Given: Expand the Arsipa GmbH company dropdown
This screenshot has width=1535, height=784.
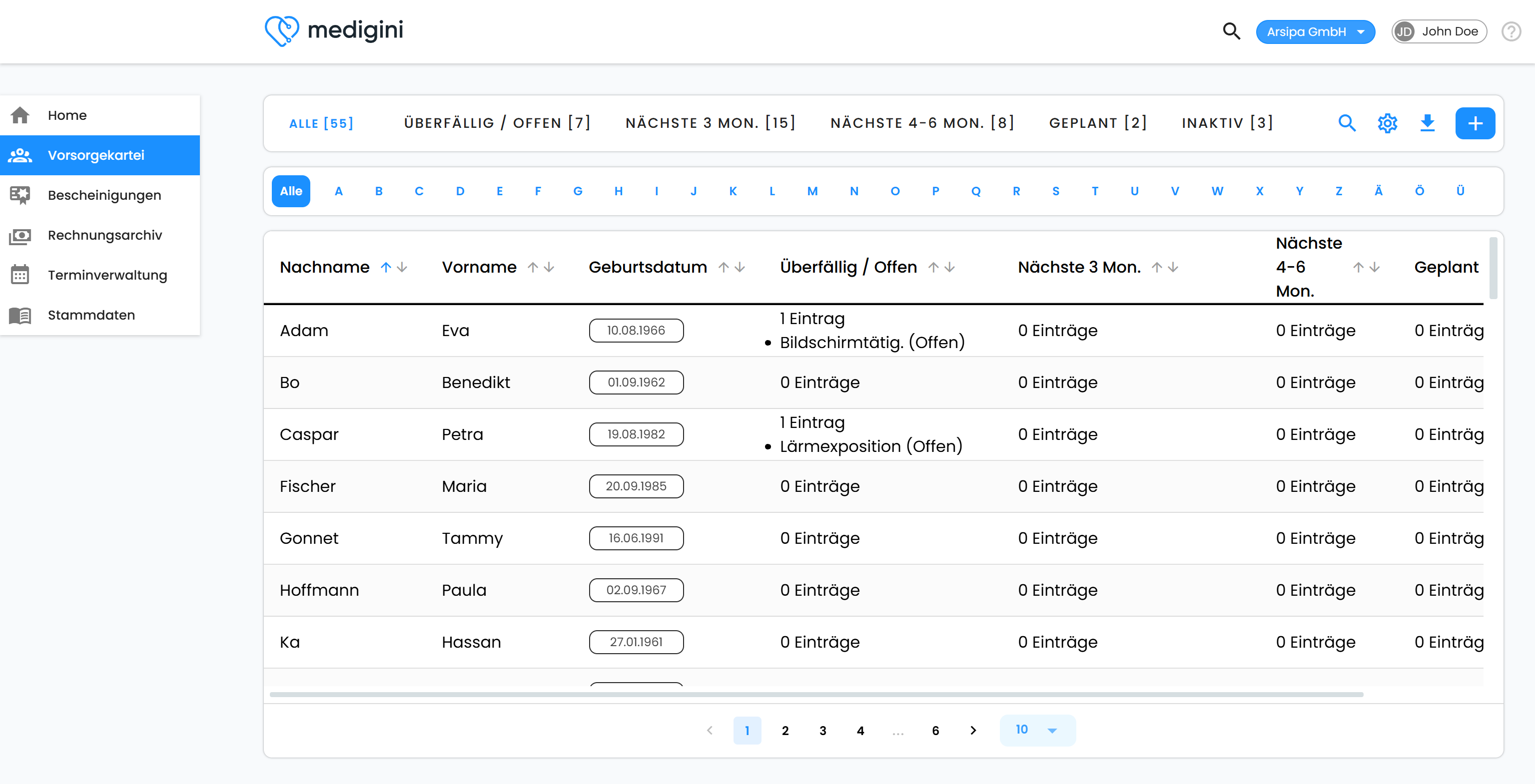Looking at the screenshot, I should tap(1315, 31).
